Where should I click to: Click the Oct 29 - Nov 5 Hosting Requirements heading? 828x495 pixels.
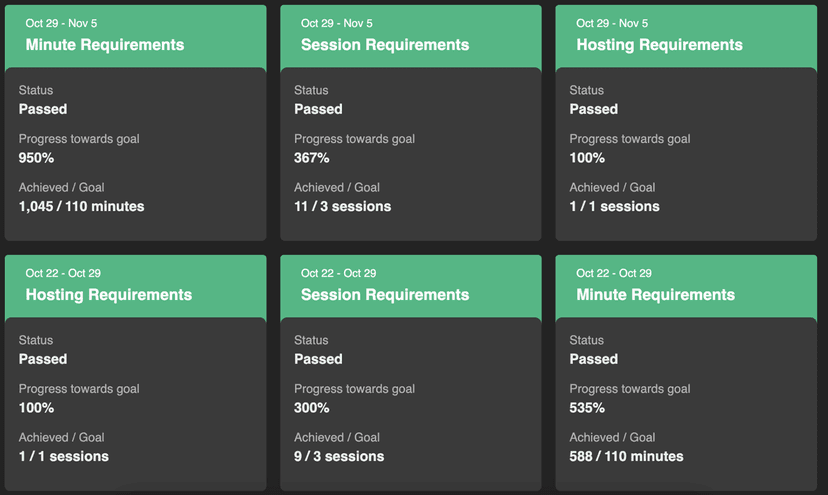tap(659, 45)
